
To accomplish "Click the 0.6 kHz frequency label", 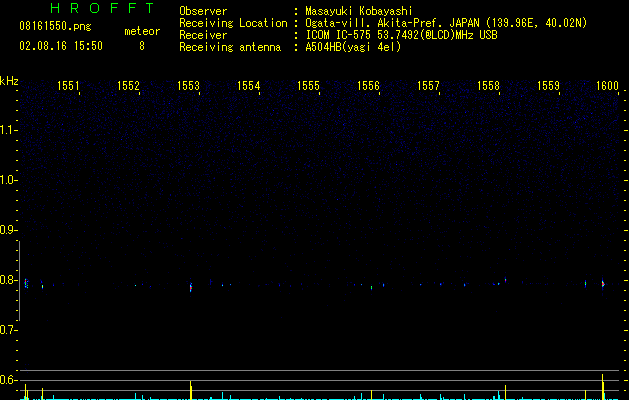I will point(8,380).
